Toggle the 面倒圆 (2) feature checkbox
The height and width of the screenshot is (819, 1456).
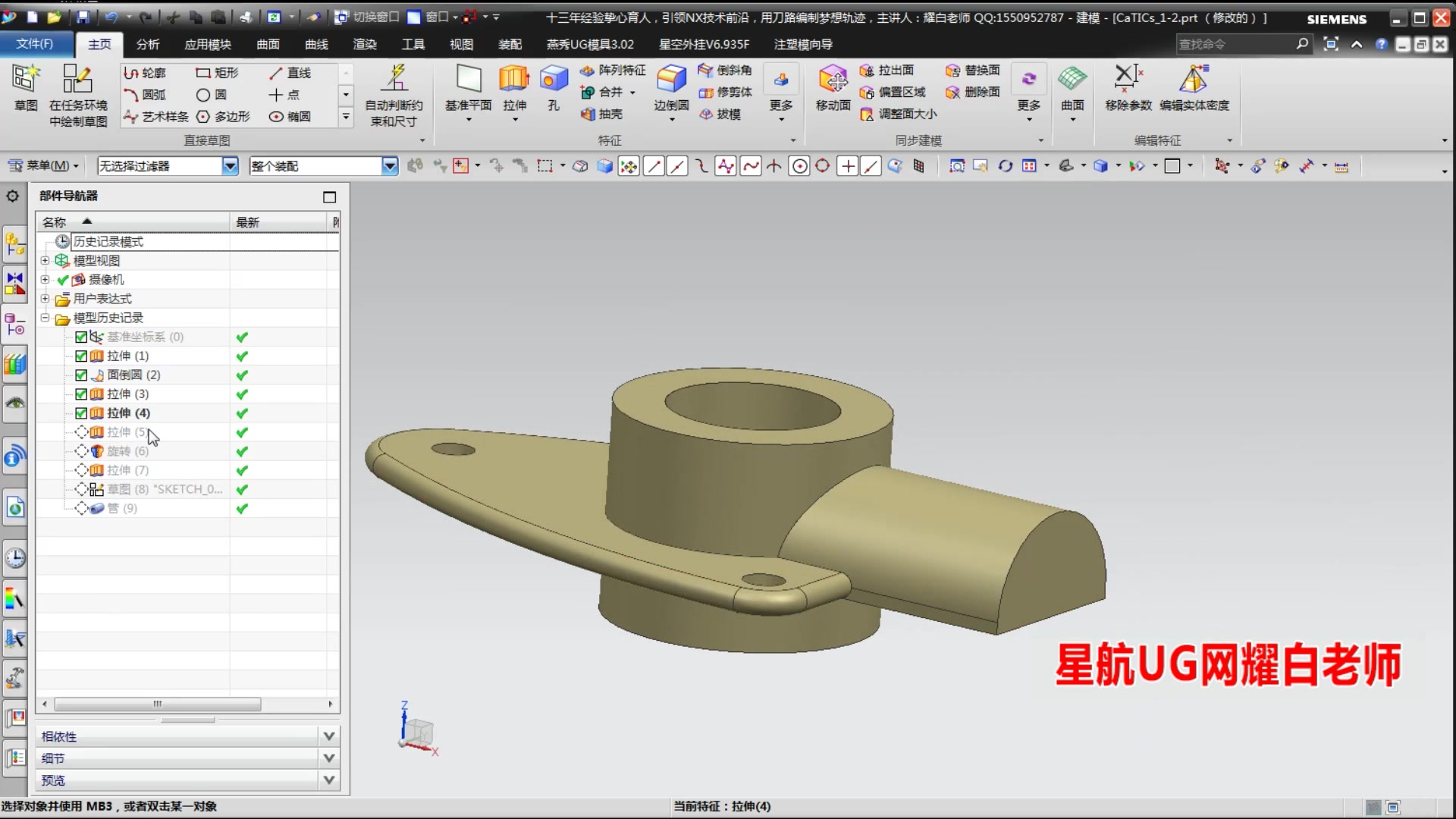tap(81, 375)
